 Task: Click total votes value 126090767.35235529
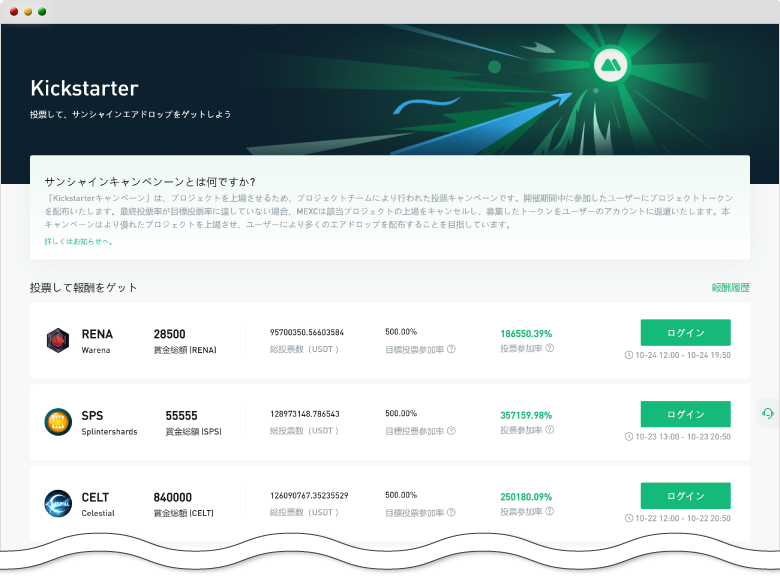309,495
